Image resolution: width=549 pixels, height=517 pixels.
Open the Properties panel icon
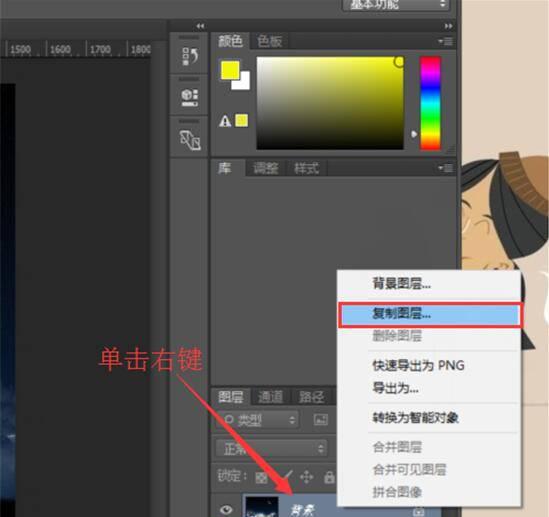pyautogui.click(x=190, y=98)
